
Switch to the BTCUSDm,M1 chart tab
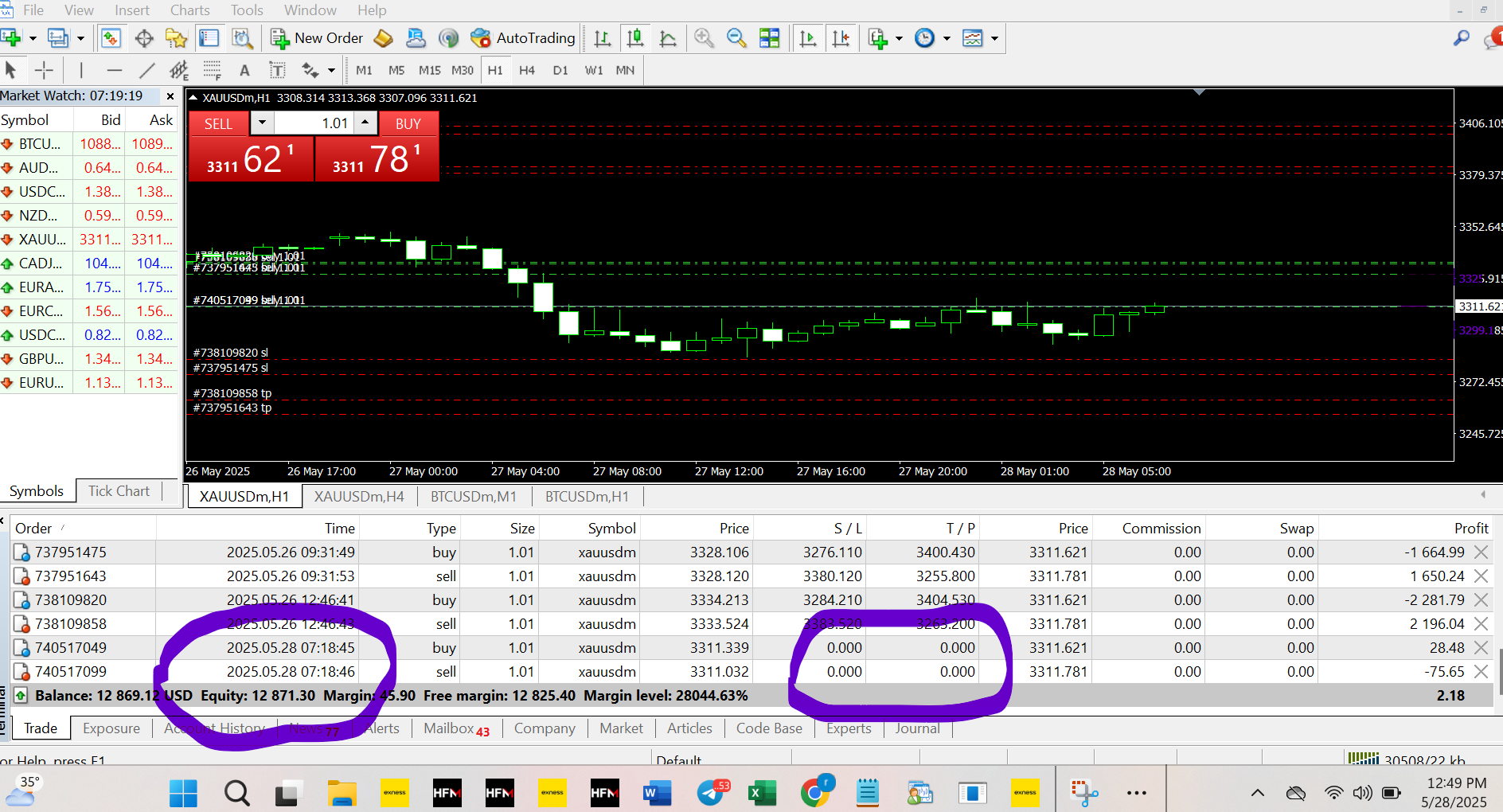pos(474,497)
